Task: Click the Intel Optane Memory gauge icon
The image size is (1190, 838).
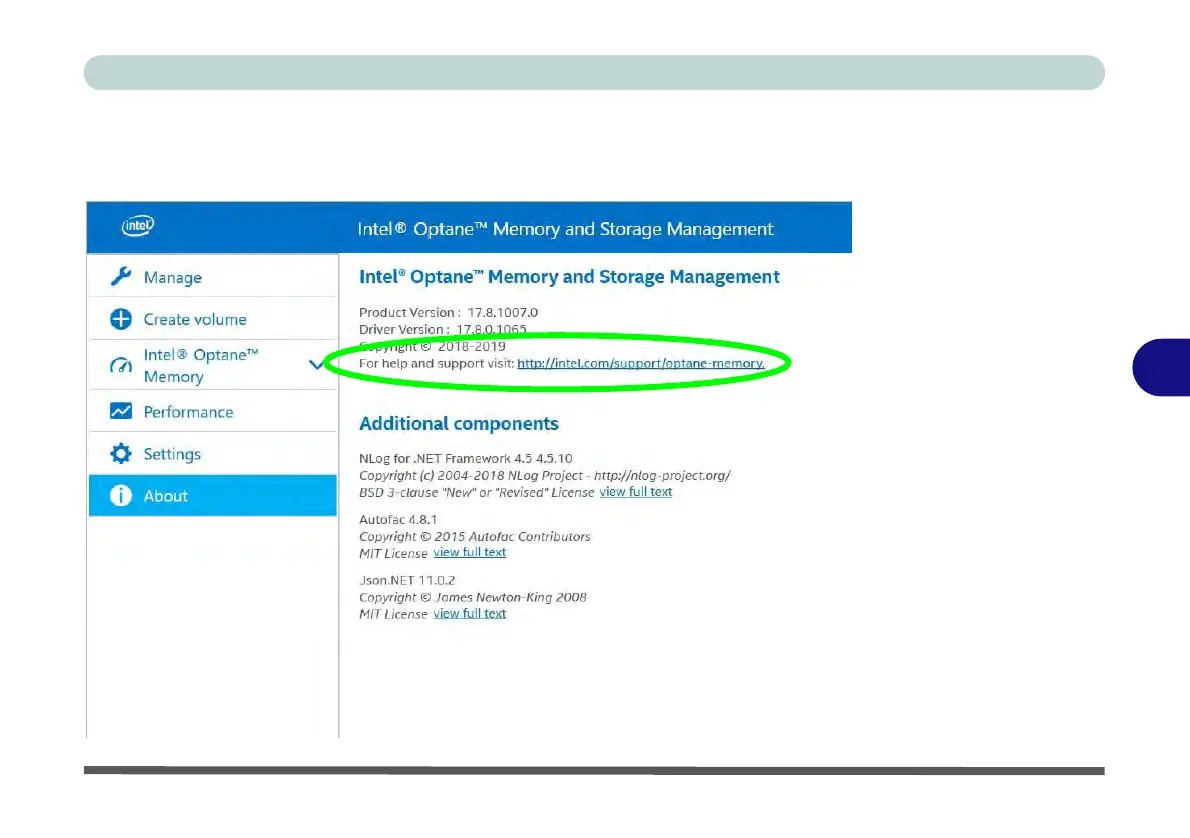Action: (121, 366)
